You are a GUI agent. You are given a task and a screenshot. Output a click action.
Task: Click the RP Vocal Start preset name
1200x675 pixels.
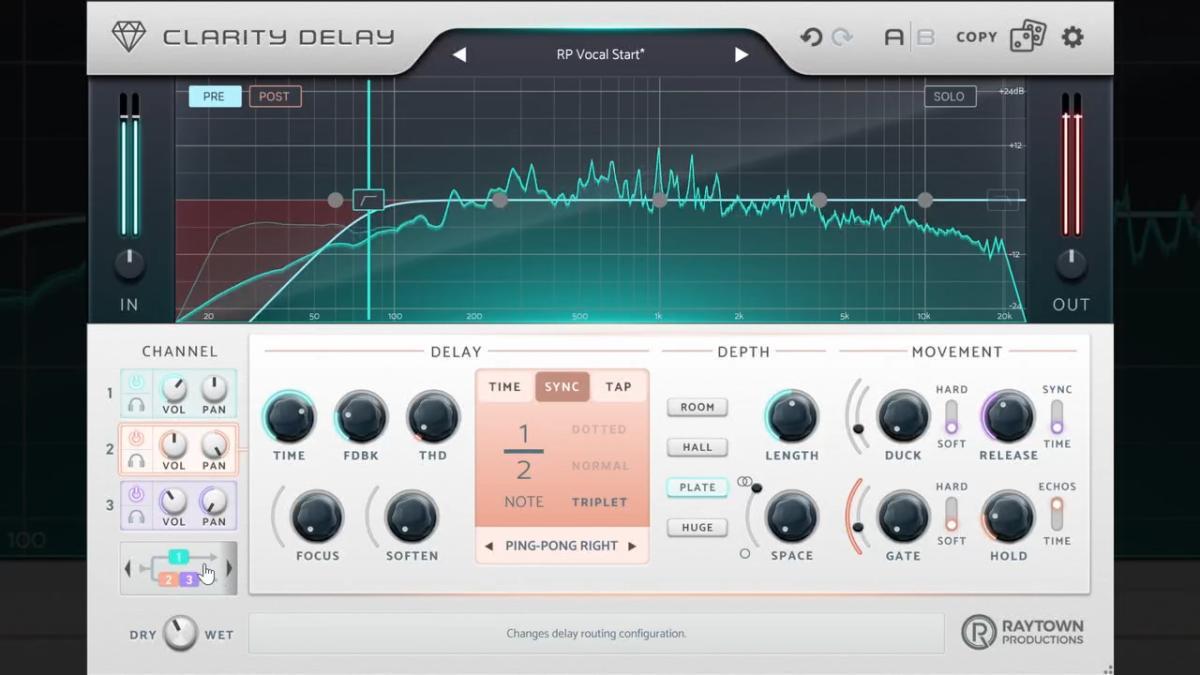coord(600,54)
